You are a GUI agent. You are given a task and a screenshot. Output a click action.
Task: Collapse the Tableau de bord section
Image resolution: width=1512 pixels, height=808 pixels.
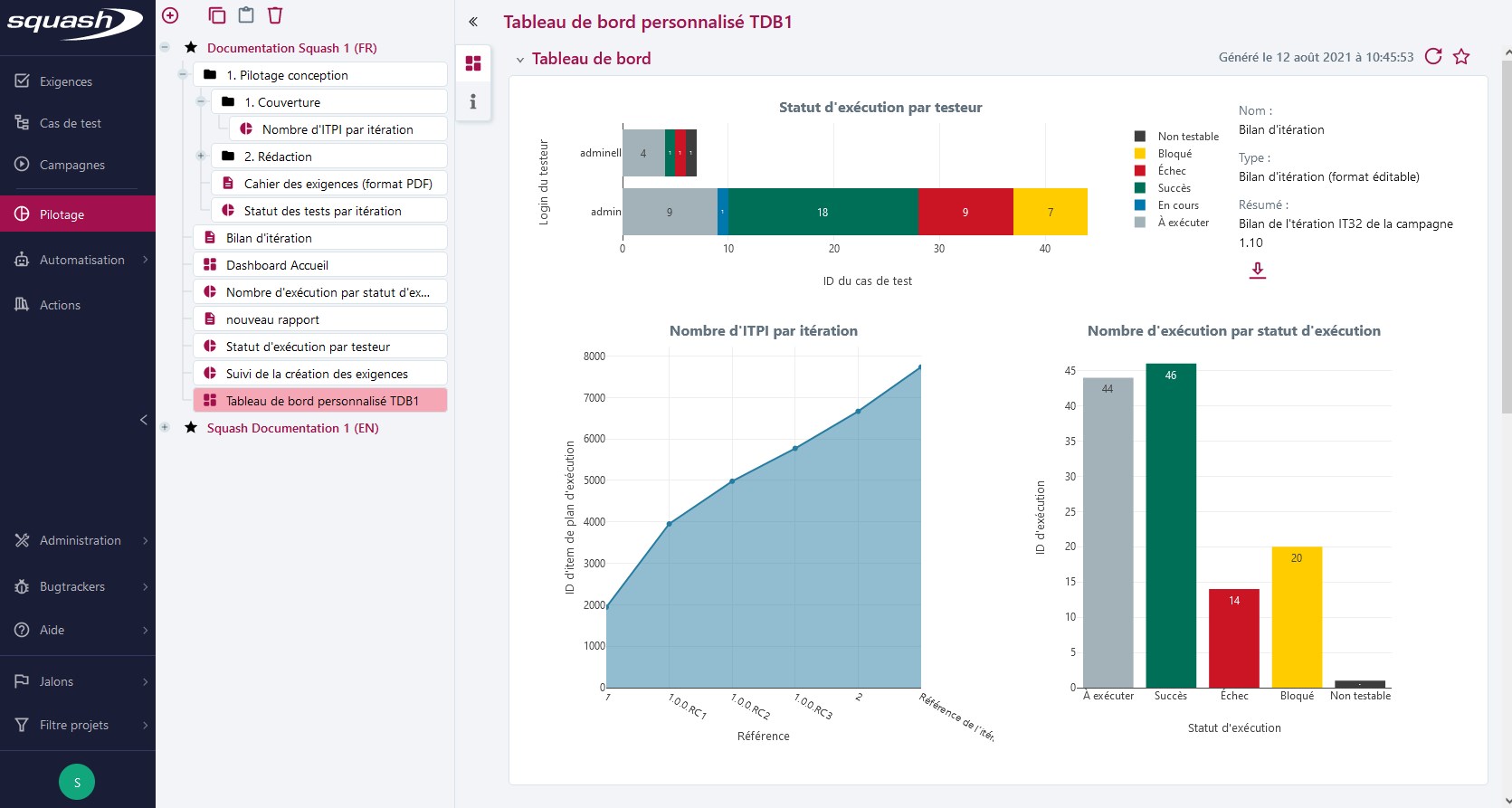(x=520, y=60)
